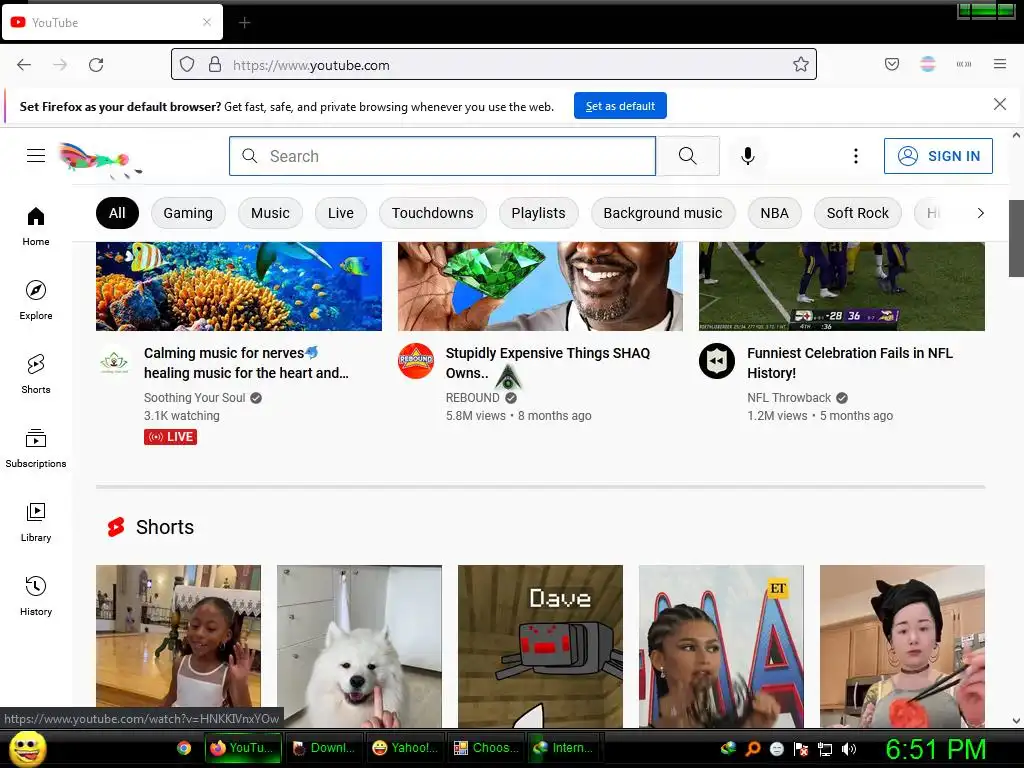Click the REBOUND channel avatar

pos(416,361)
